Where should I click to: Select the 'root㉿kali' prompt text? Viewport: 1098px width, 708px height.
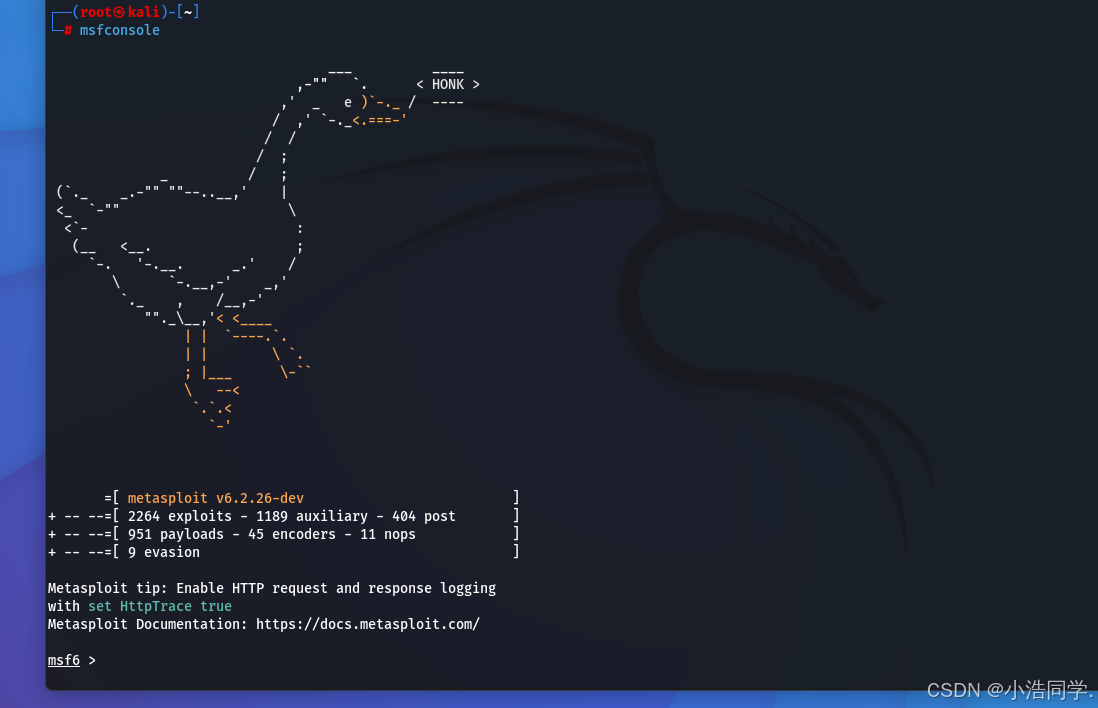pos(120,12)
